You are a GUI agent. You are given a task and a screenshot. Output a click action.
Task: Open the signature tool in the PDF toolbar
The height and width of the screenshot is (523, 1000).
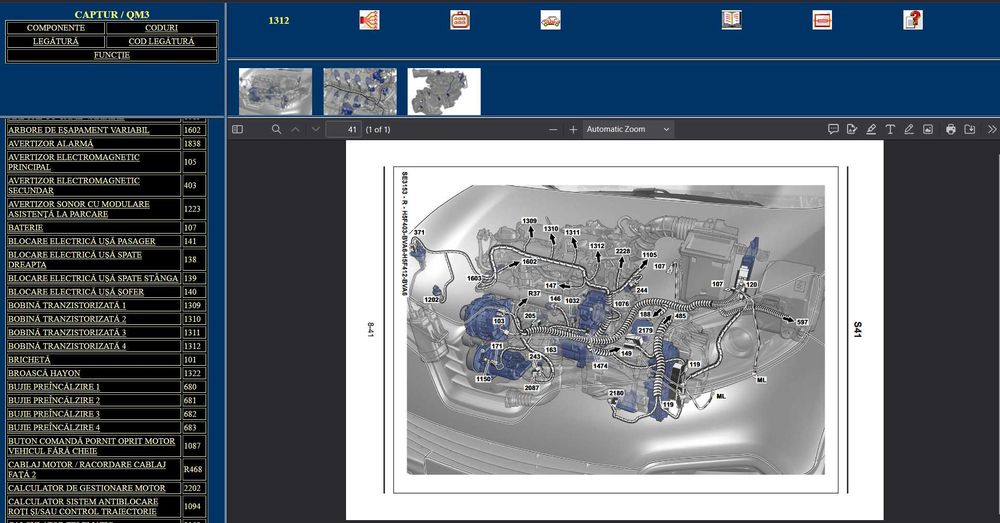[852, 129]
